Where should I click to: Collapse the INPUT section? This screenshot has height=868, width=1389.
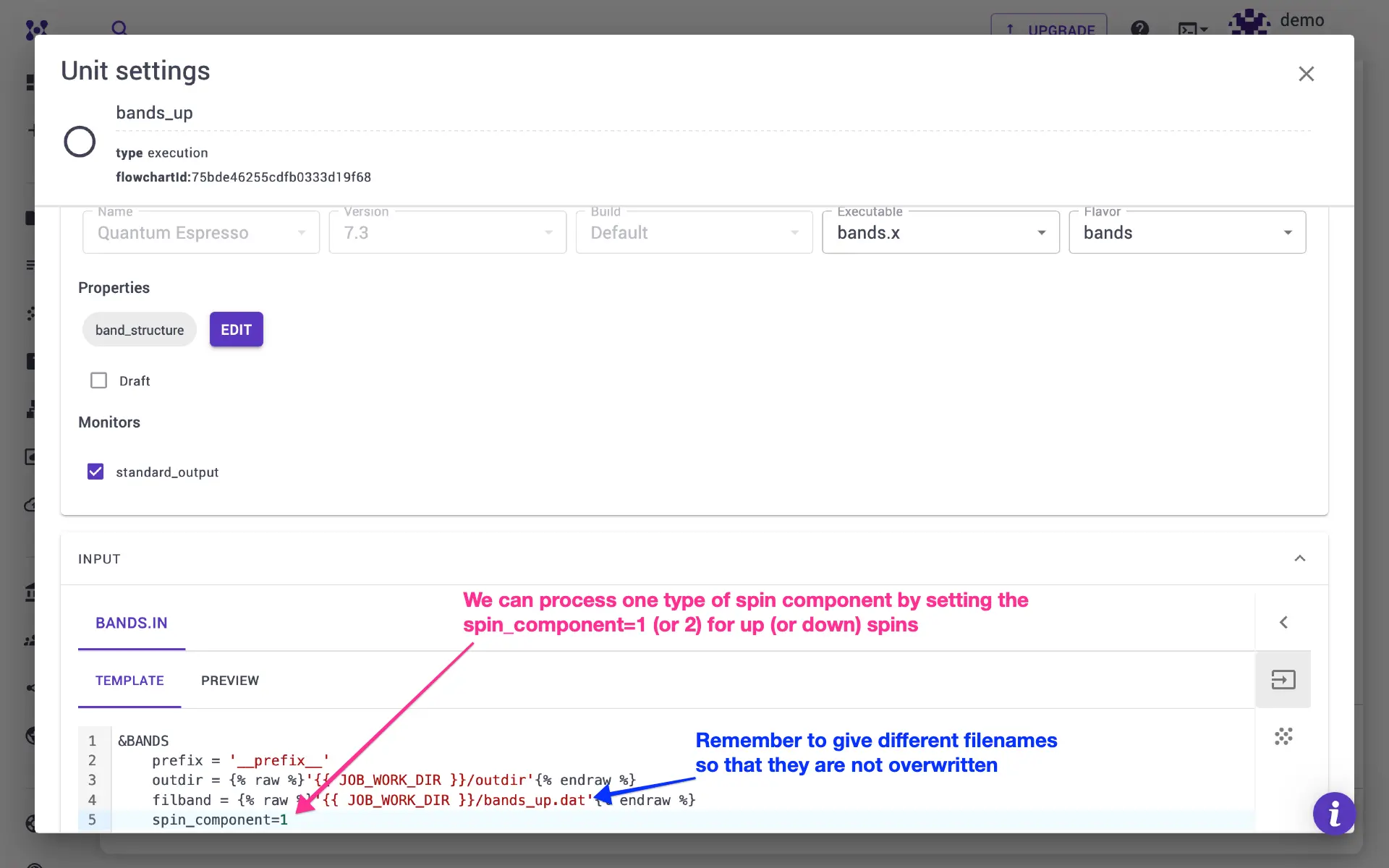click(1299, 558)
